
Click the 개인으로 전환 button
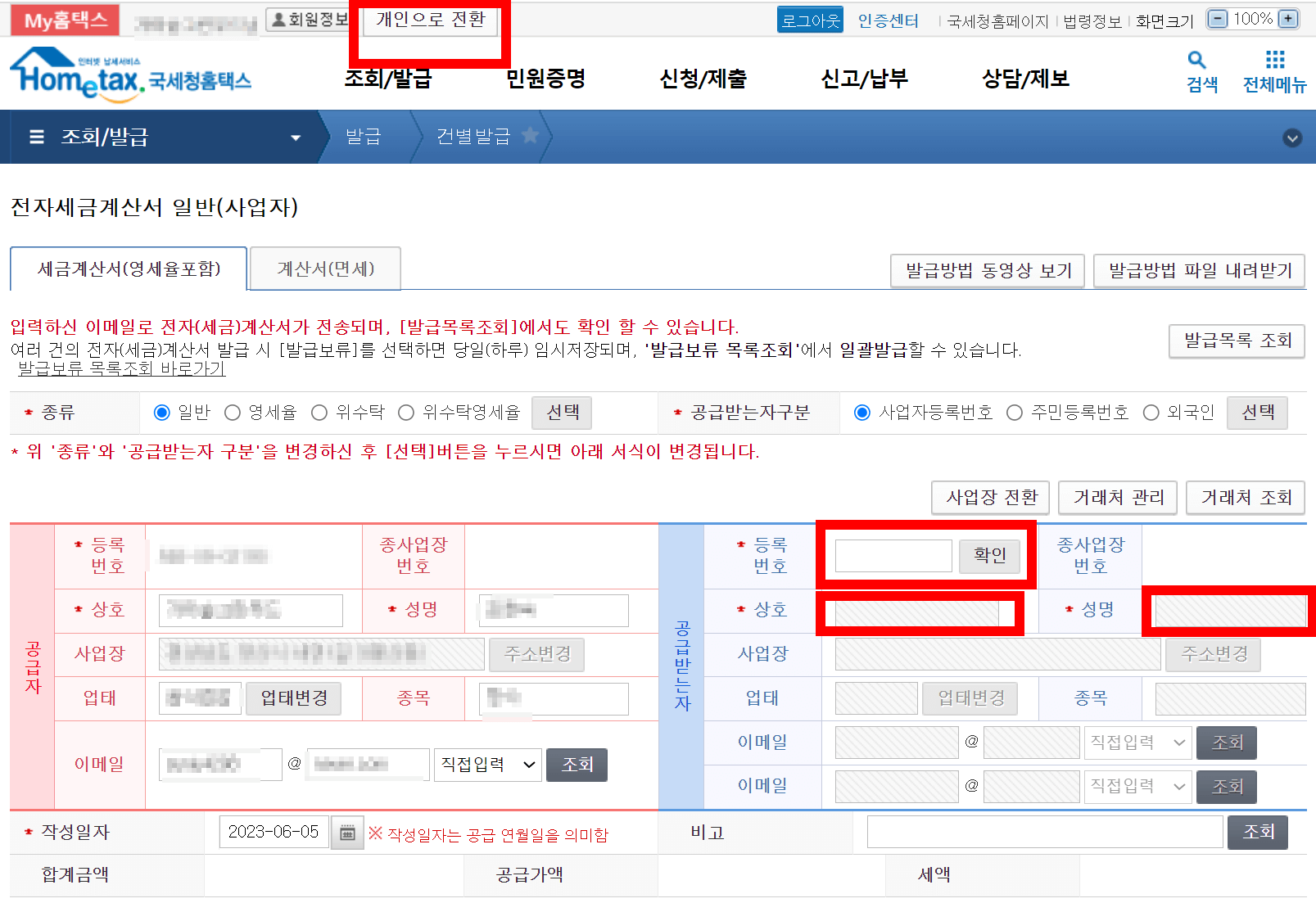click(431, 20)
